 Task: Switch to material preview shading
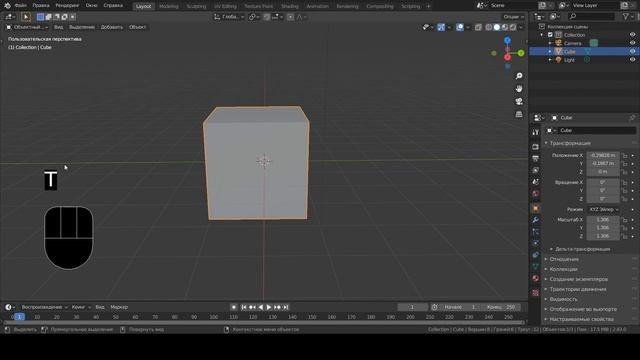coord(505,27)
